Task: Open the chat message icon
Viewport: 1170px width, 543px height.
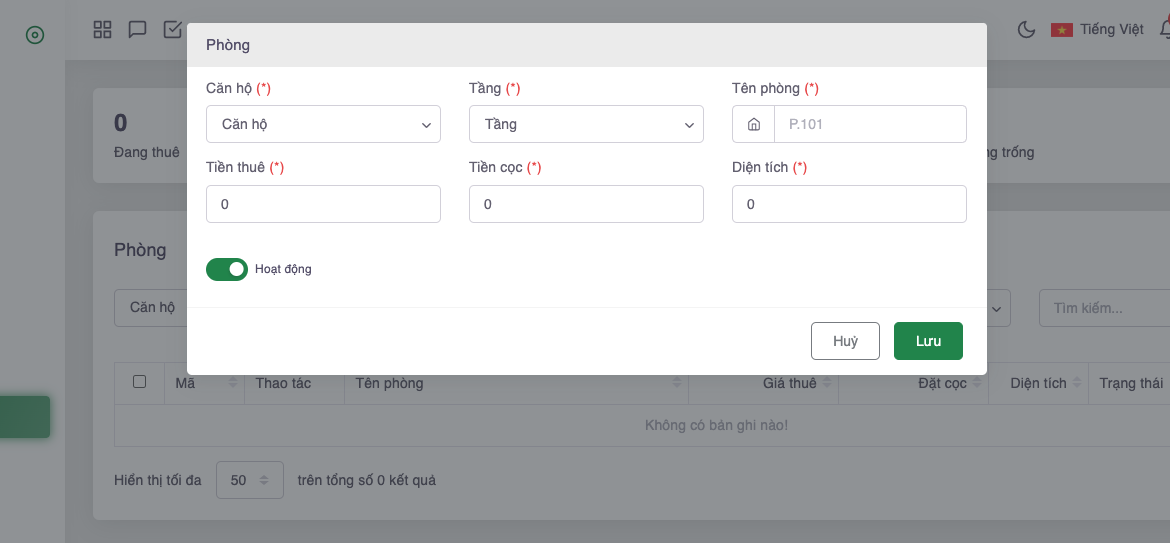Action: tap(137, 29)
